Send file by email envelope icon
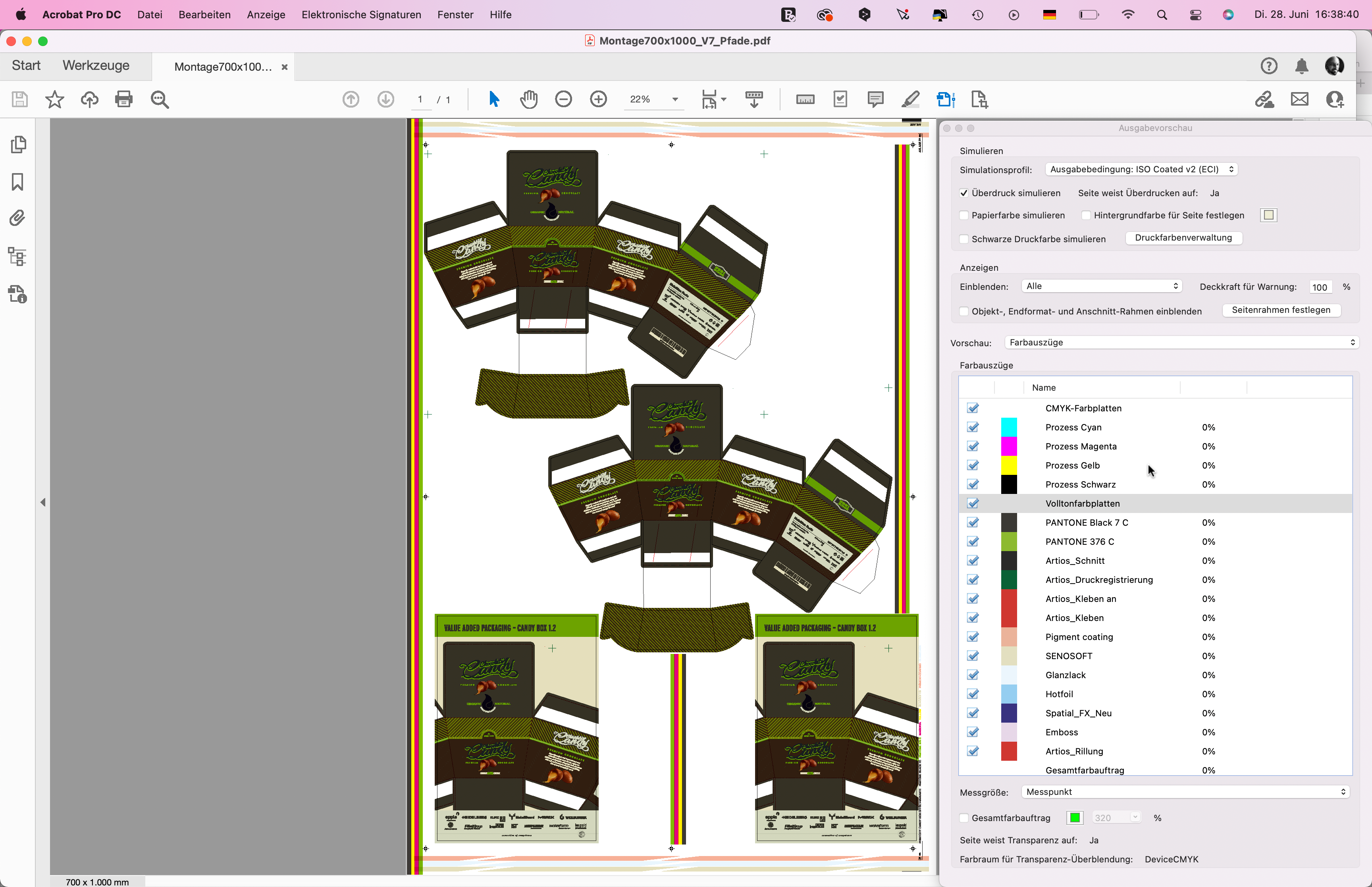The image size is (1372, 887). click(x=1299, y=99)
